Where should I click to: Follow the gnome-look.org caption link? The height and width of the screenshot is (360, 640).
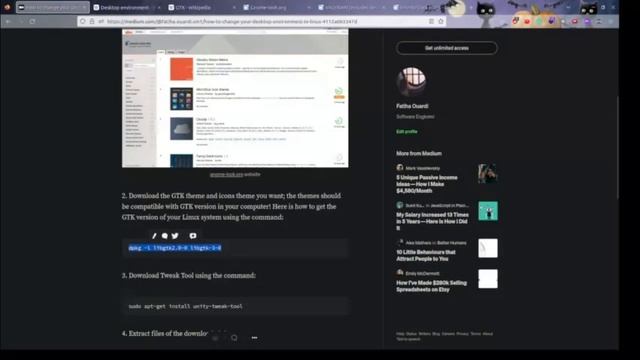click(x=227, y=174)
